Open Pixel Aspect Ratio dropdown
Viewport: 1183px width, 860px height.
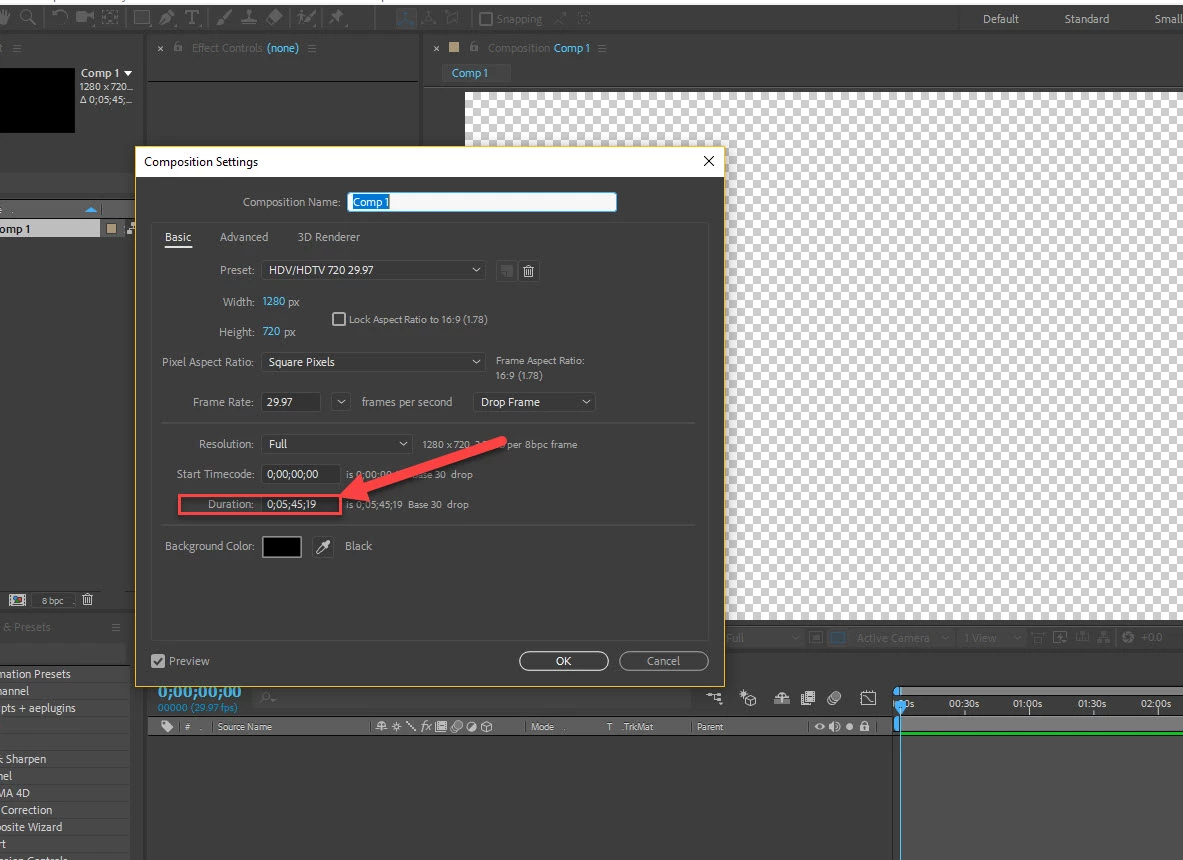pyautogui.click(x=373, y=362)
